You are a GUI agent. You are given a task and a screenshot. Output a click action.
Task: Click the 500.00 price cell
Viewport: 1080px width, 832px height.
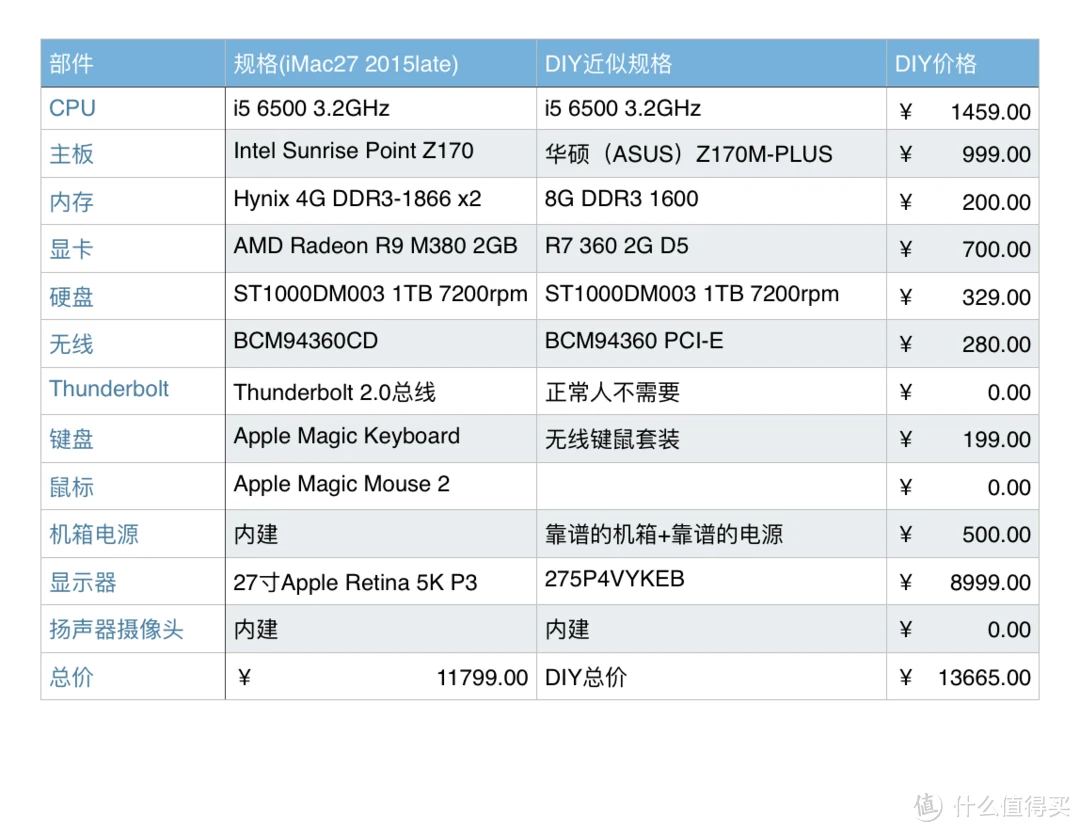[963, 534]
